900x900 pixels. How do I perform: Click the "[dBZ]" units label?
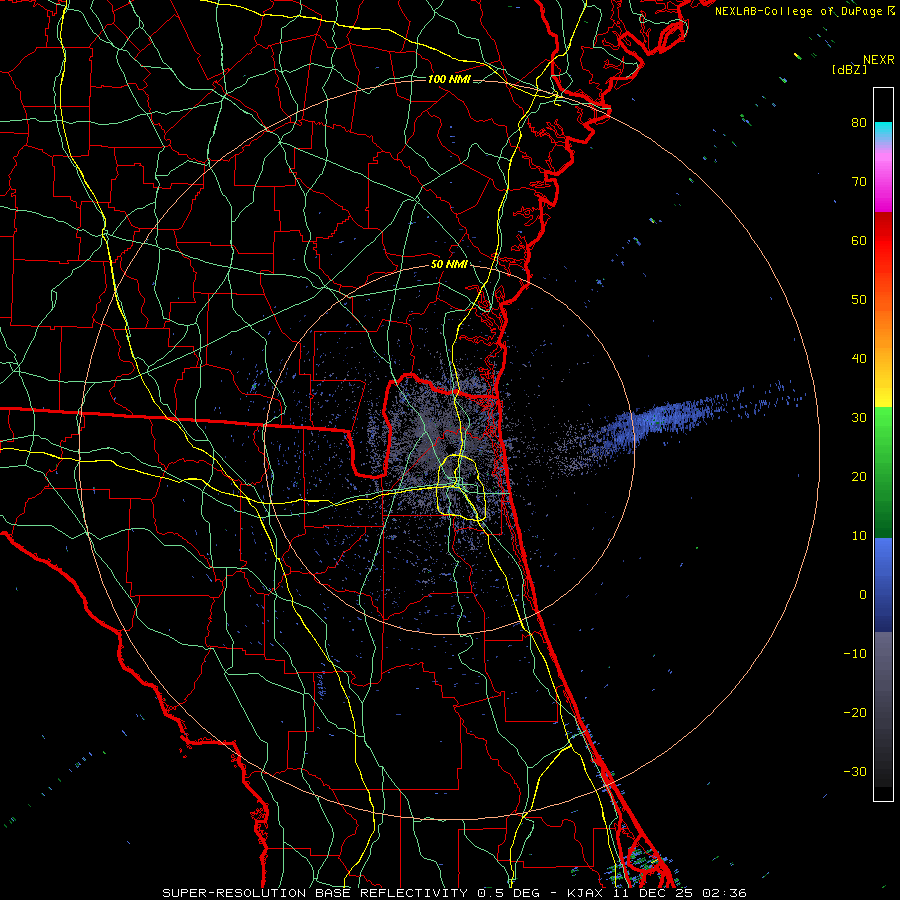click(x=849, y=69)
